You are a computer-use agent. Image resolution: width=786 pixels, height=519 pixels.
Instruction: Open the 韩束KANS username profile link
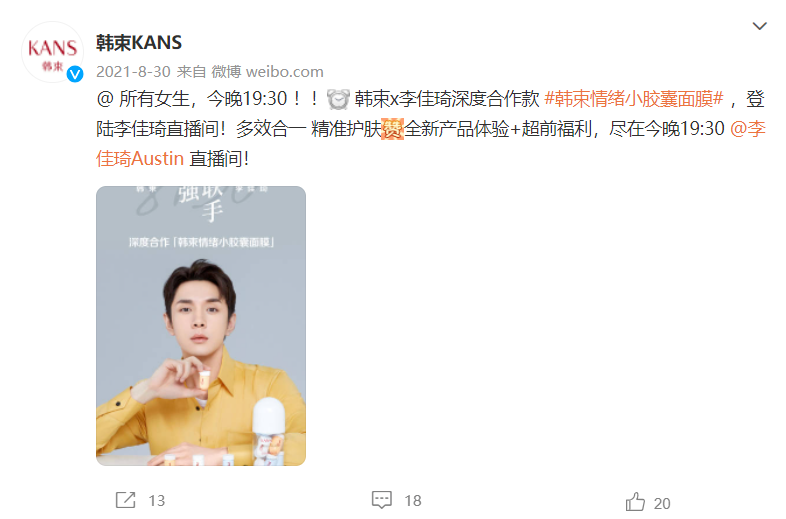point(139,43)
